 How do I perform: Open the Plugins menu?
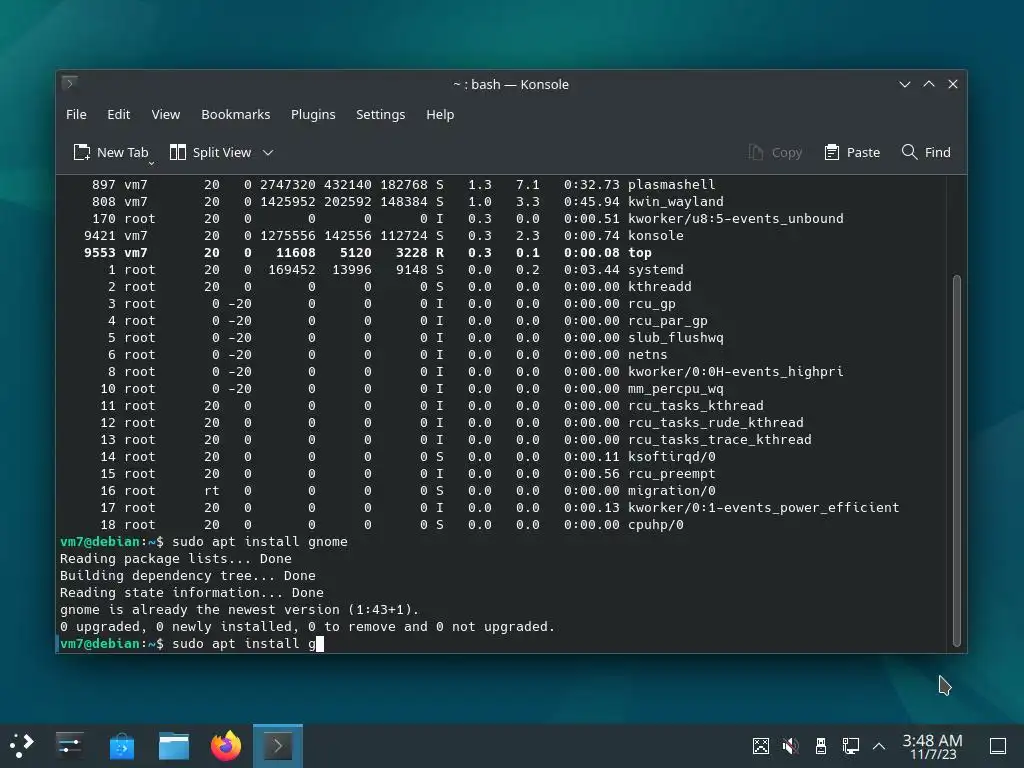pyautogui.click(x=313, y=114)
